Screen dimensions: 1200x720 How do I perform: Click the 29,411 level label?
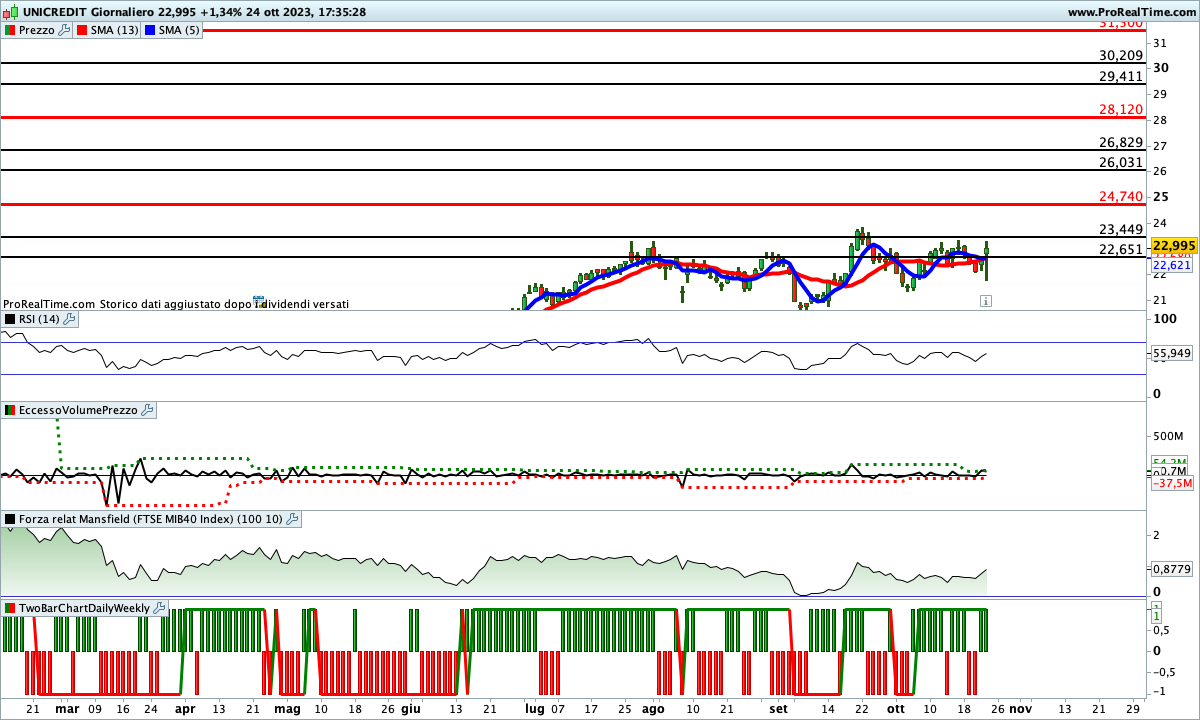1120,76
